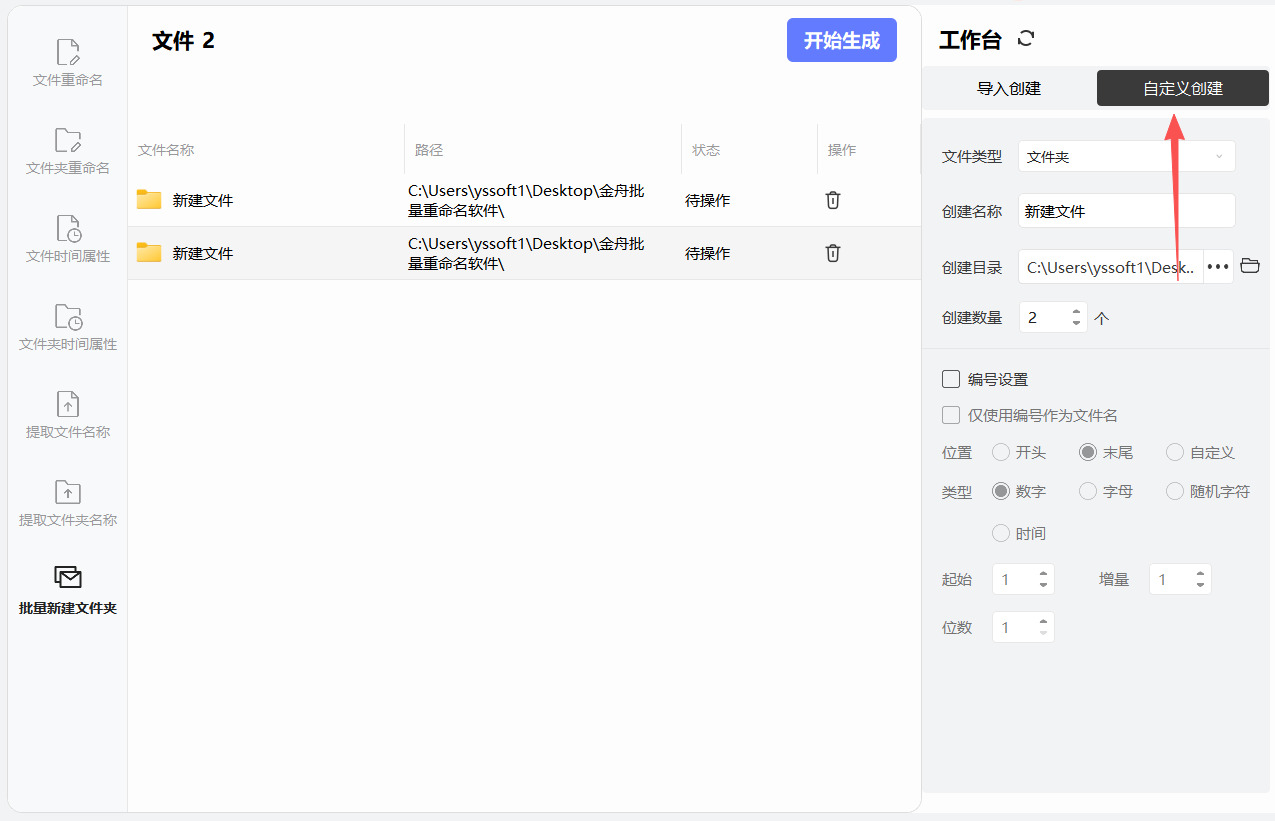Click the 新建文件 name in the first row
This screenshot has height=821, width=1275.
pyautogui.click(x=203, y=200)
